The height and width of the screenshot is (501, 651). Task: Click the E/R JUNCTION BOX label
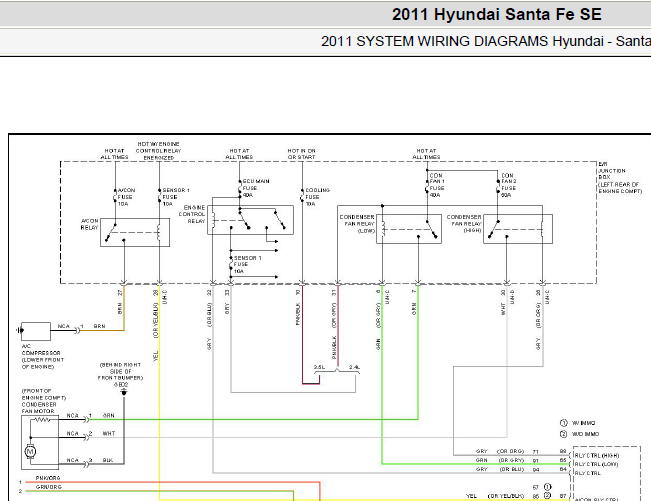(x=619, y=178)
